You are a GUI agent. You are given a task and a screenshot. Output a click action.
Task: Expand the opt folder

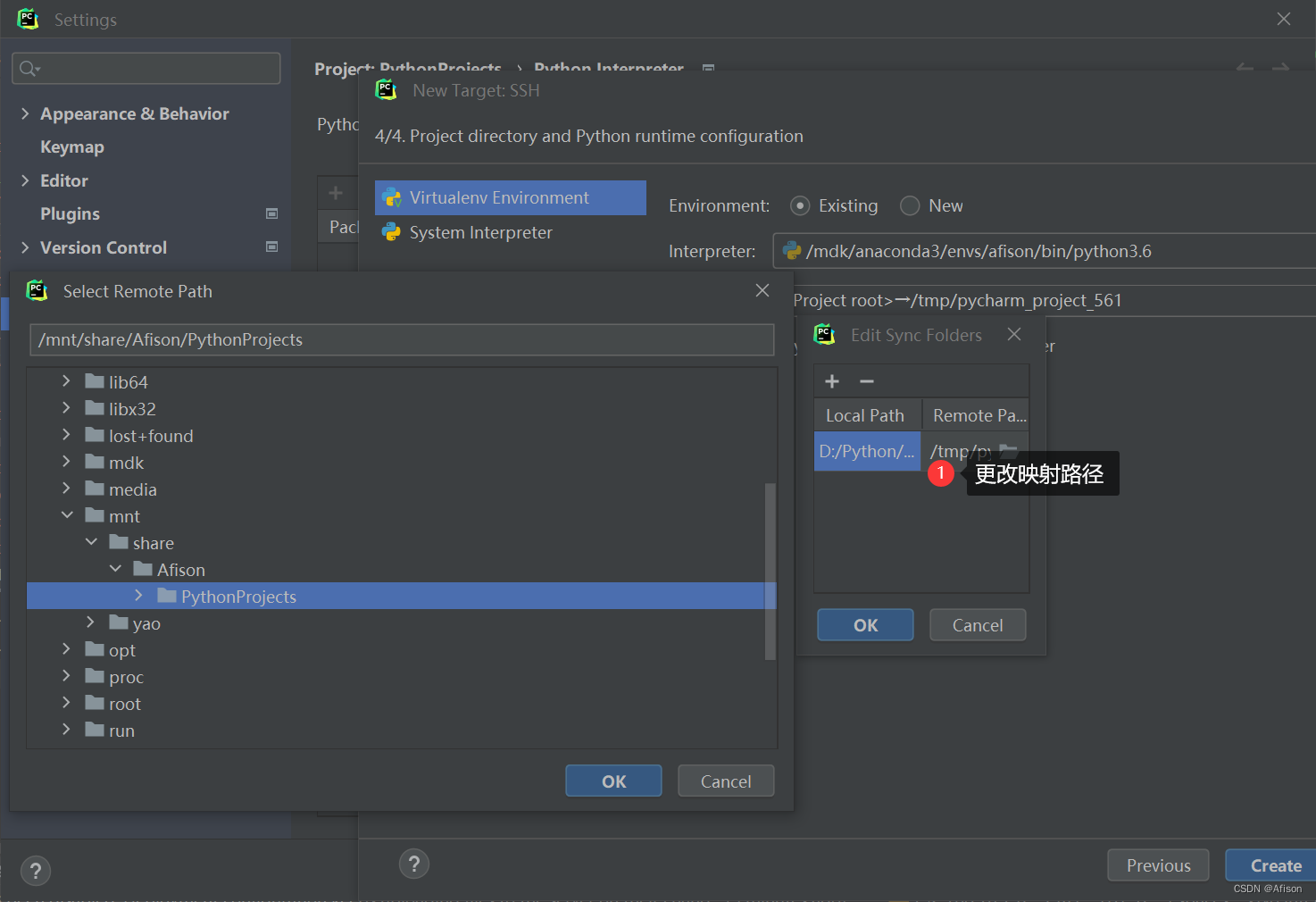[x=66, y=648]
